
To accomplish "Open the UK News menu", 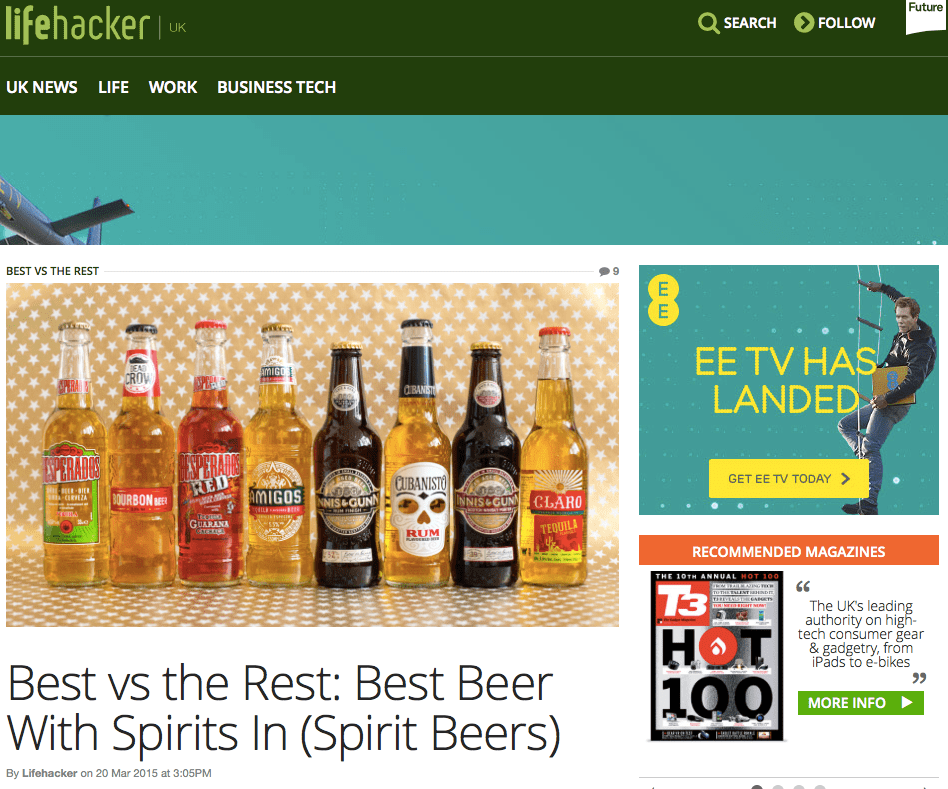I will pyautogui.click(x=42, y=87).
